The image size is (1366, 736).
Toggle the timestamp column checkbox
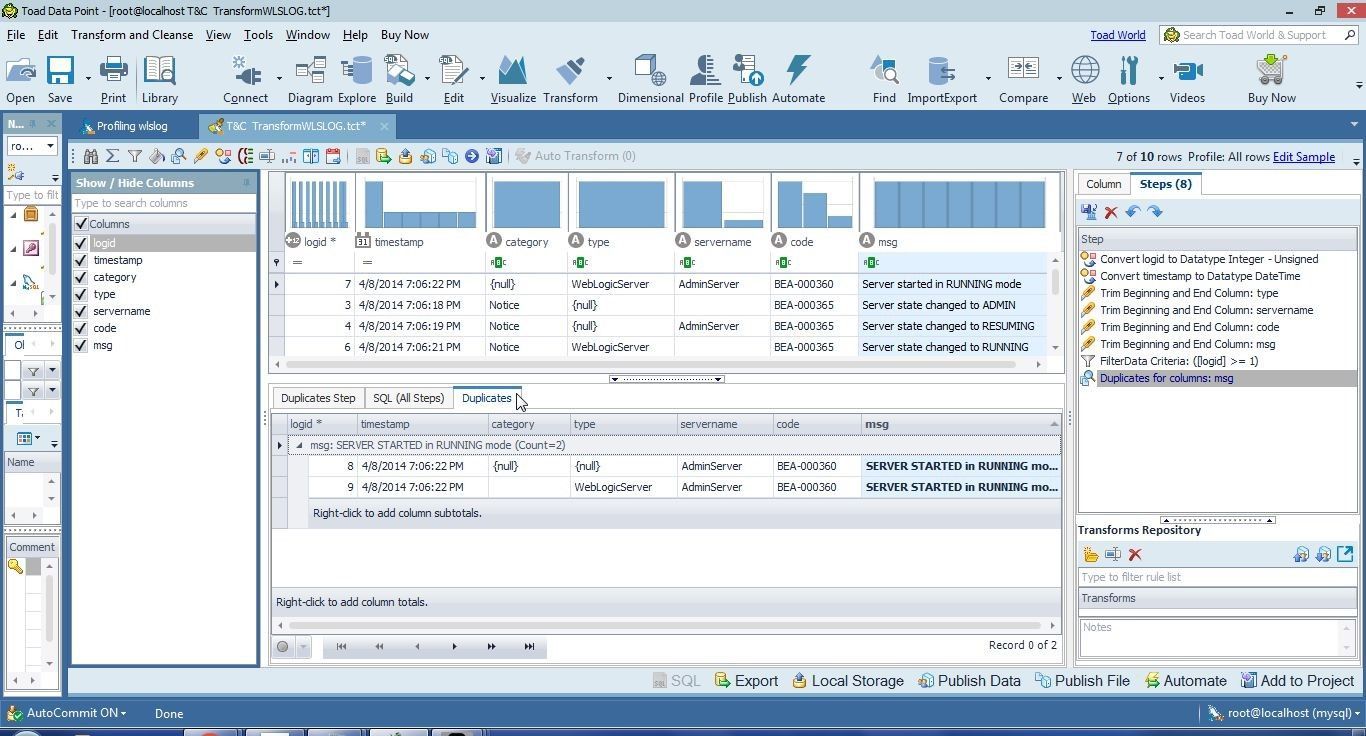[81, 260]
